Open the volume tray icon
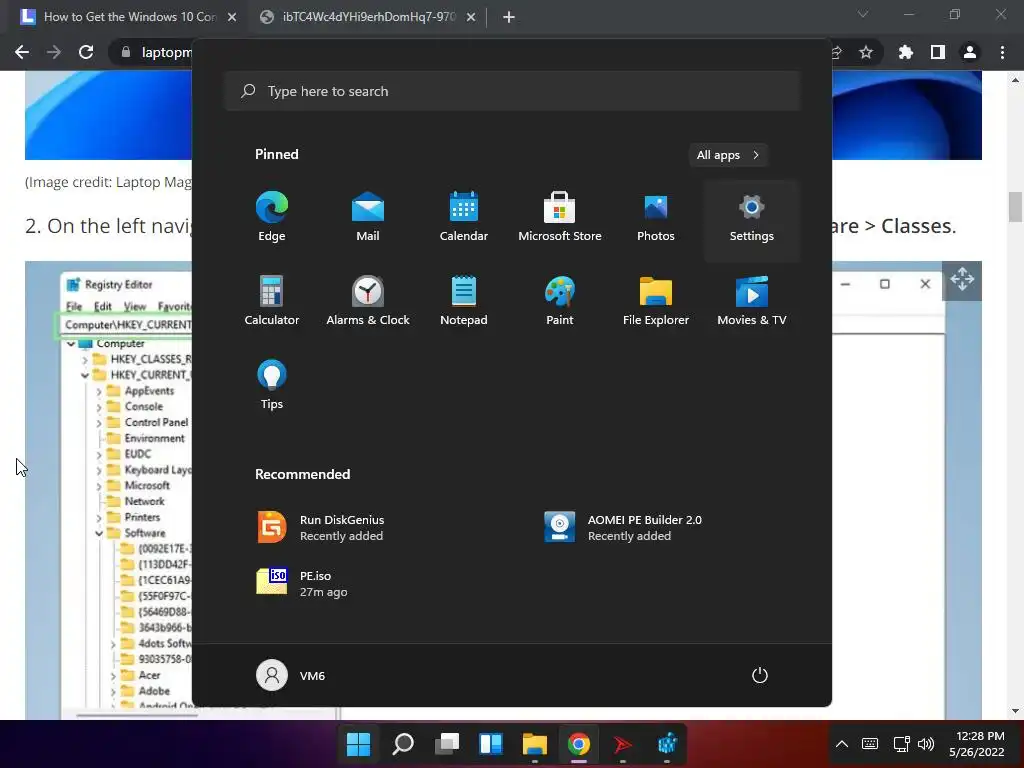Image resolution: width=1024 pixels, height=768 pixels. (926, 744)
